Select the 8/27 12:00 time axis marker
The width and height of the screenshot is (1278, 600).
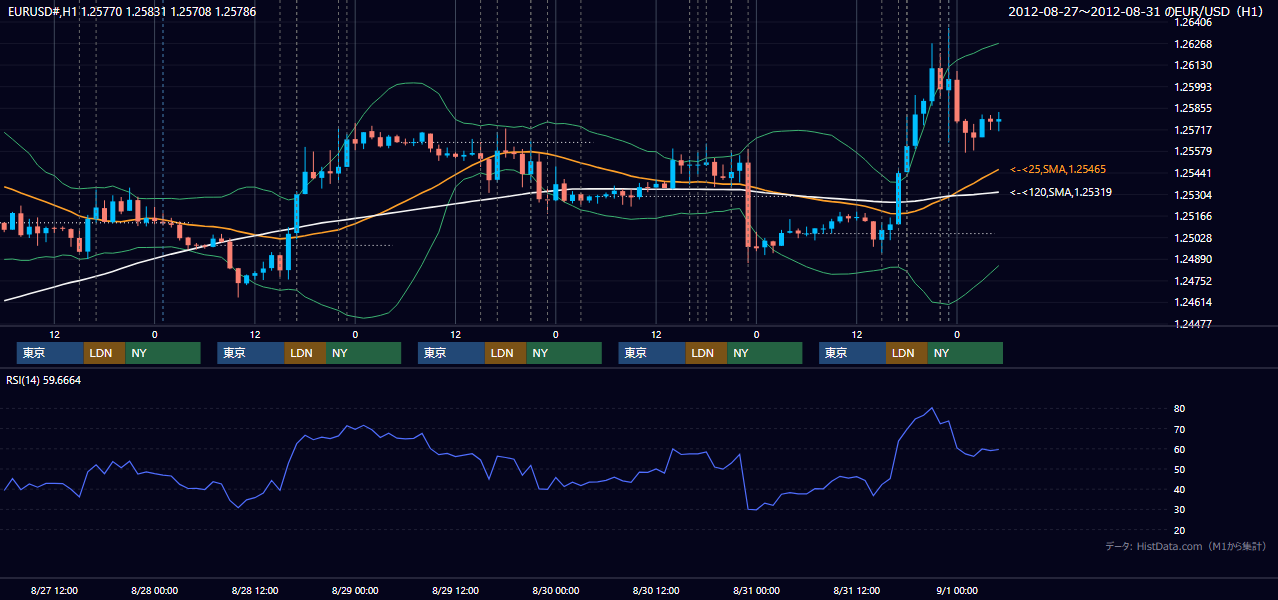55,590
